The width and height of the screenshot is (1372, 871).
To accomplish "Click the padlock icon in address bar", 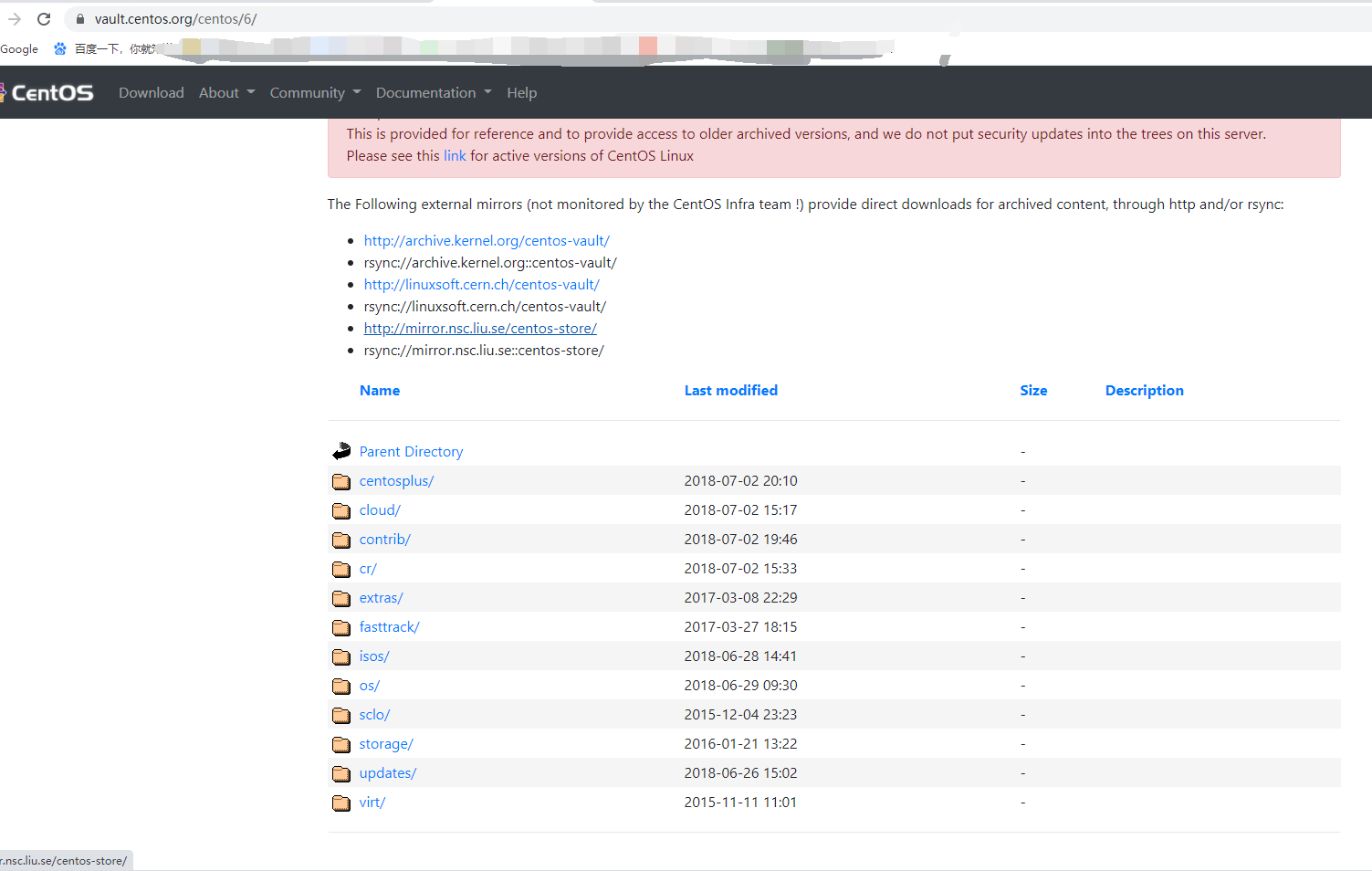I will coord(80,19).
